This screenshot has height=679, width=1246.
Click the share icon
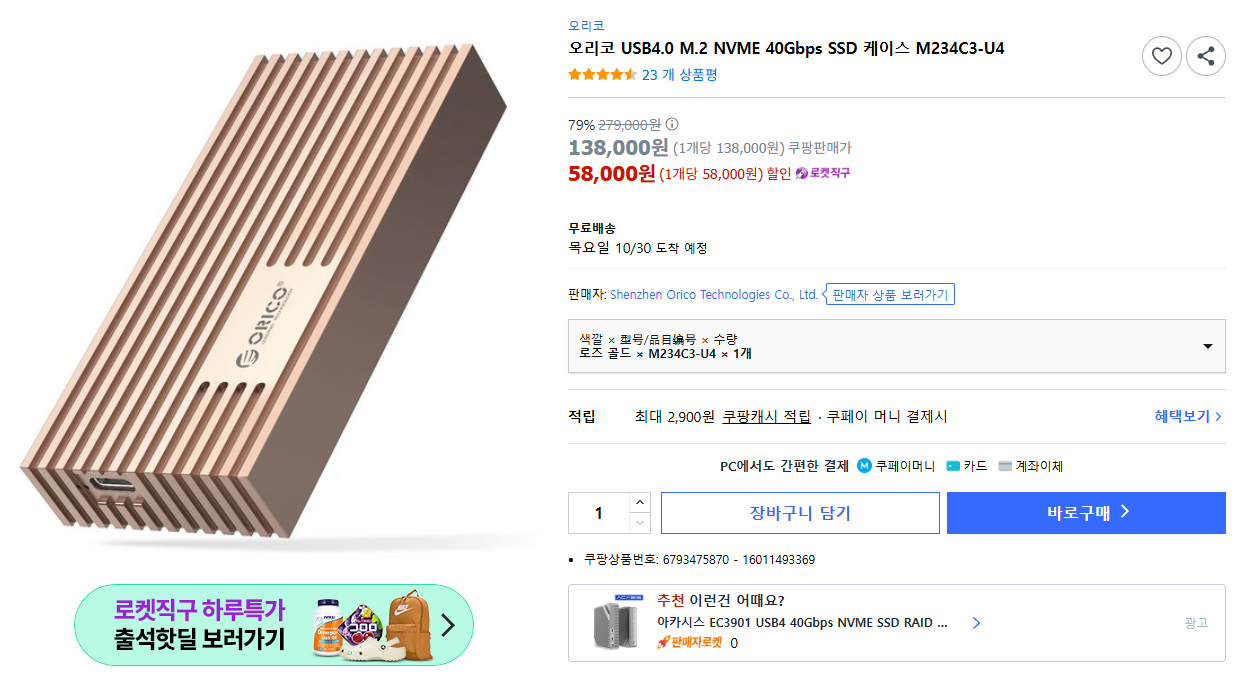pyautogui.click(x=1205, y=56)
